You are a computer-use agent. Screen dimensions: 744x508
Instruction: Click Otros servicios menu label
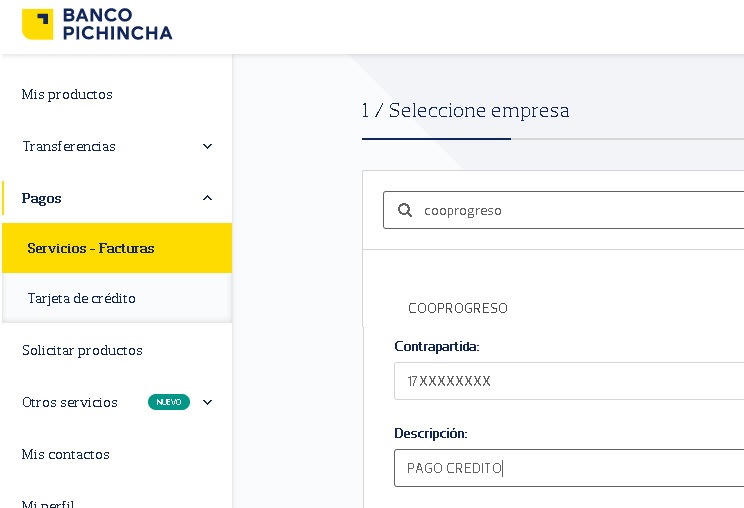click(70, 402)
